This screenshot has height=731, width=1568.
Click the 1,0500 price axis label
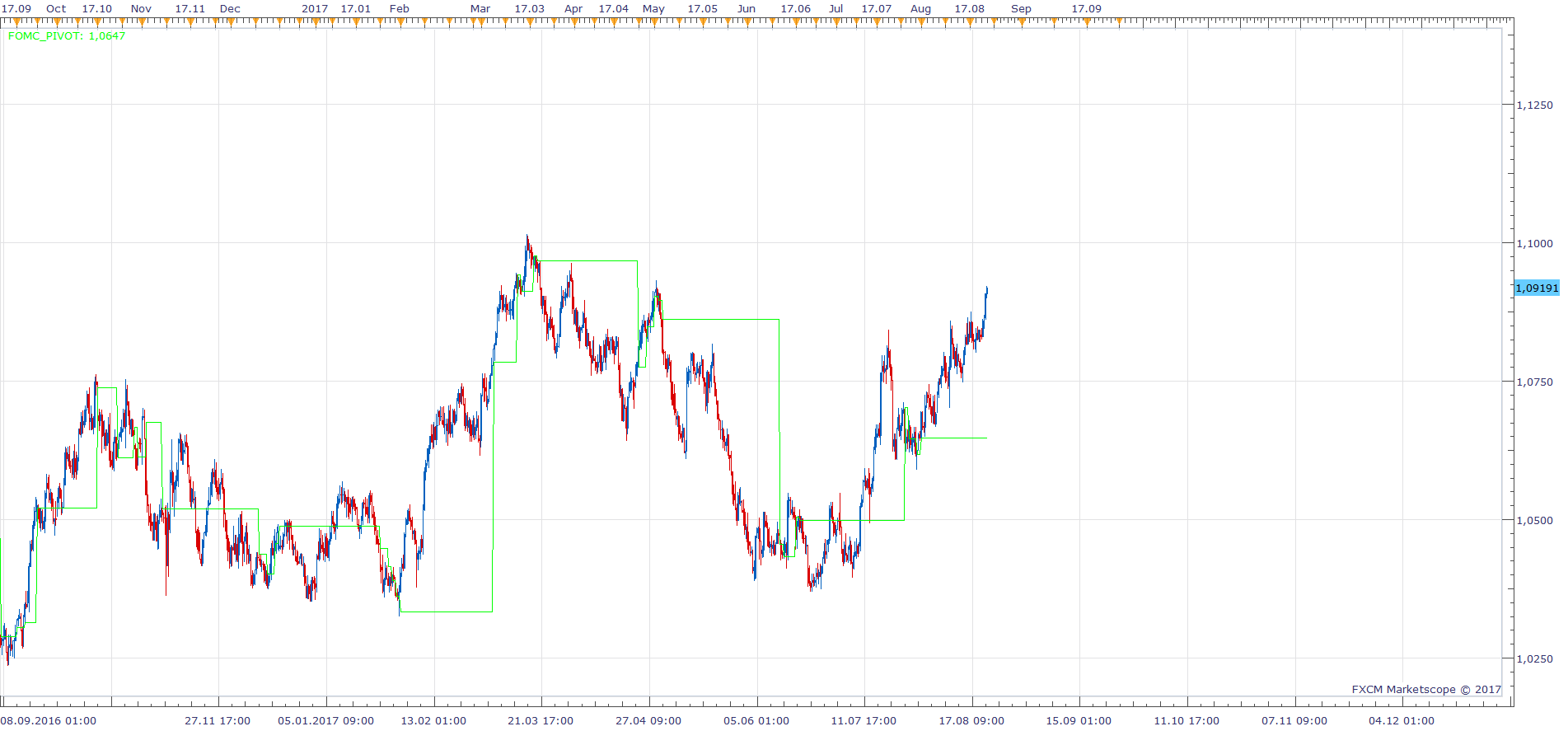[1534, 520]
